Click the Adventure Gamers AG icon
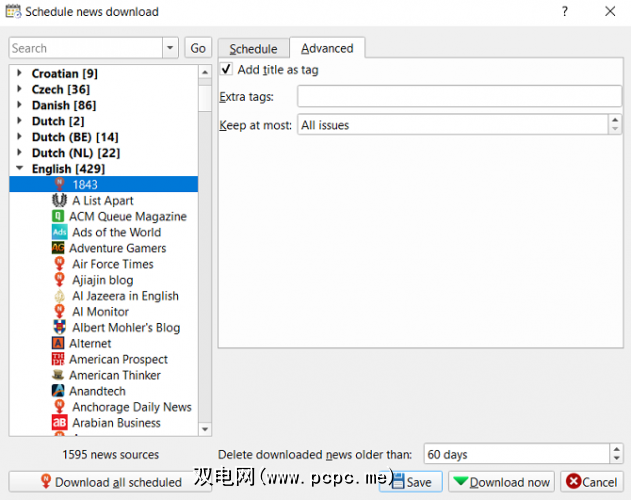 58,248
